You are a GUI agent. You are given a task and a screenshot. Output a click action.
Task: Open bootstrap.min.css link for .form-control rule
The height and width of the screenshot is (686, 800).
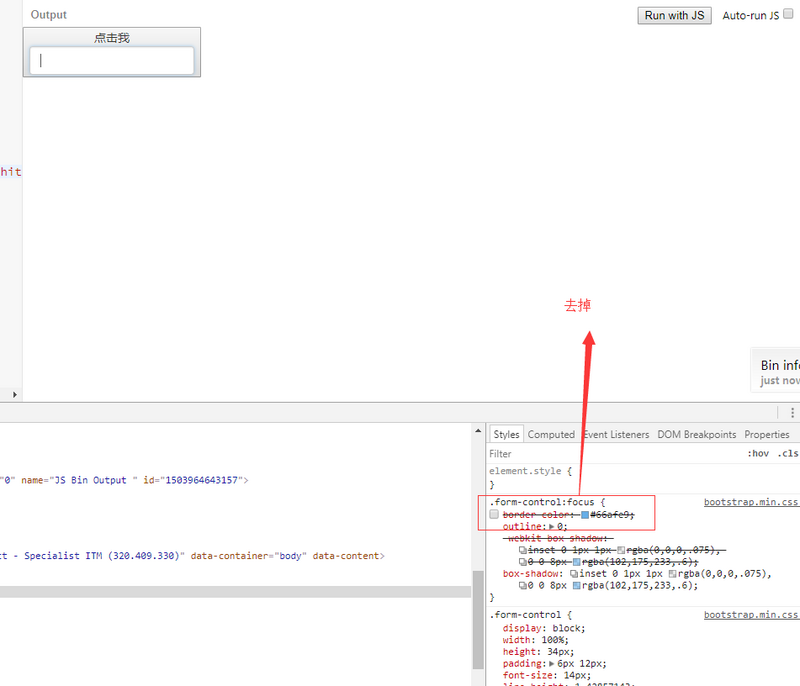(x=751, y=615)
